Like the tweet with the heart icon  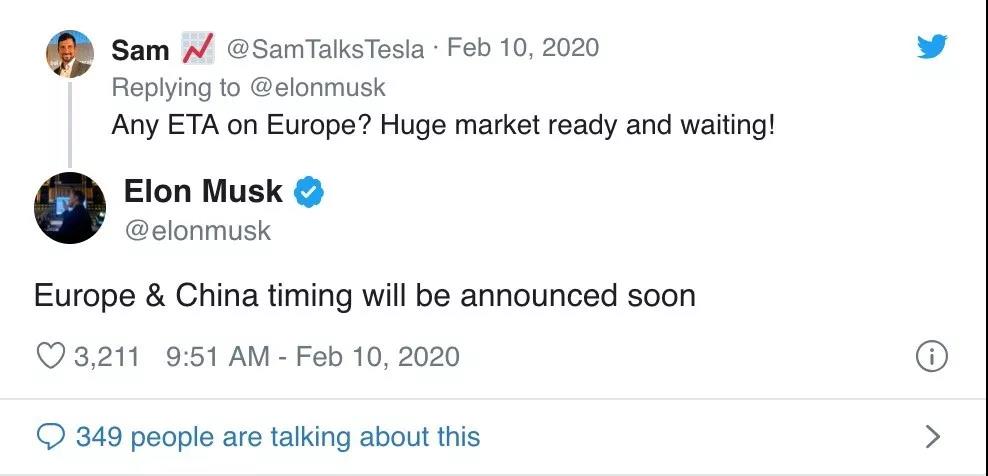pyautogui.click(x=52, y=356)
